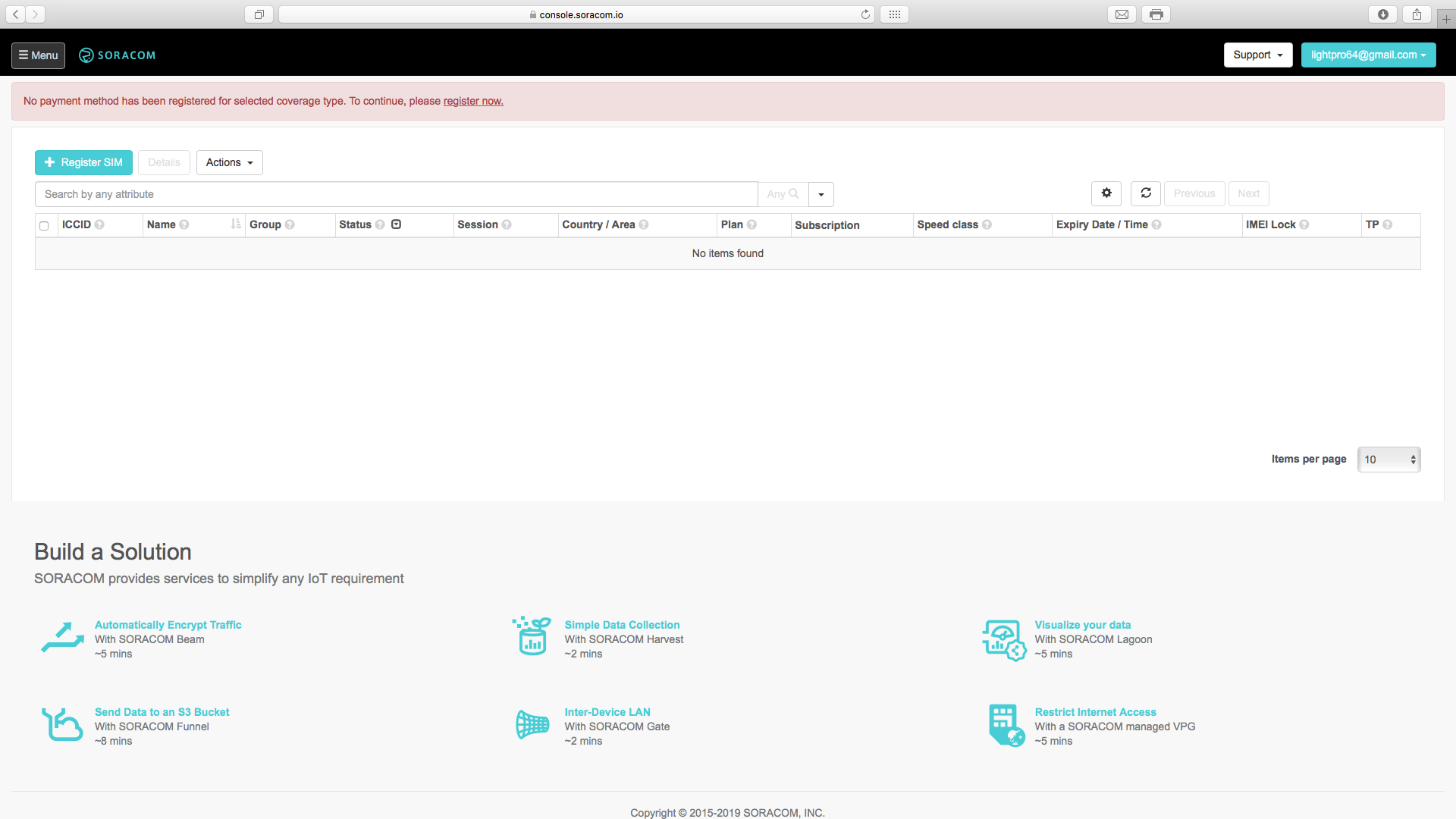Click the Register SIM button
The image size is (1456, 819).
[x=83, y=162]
